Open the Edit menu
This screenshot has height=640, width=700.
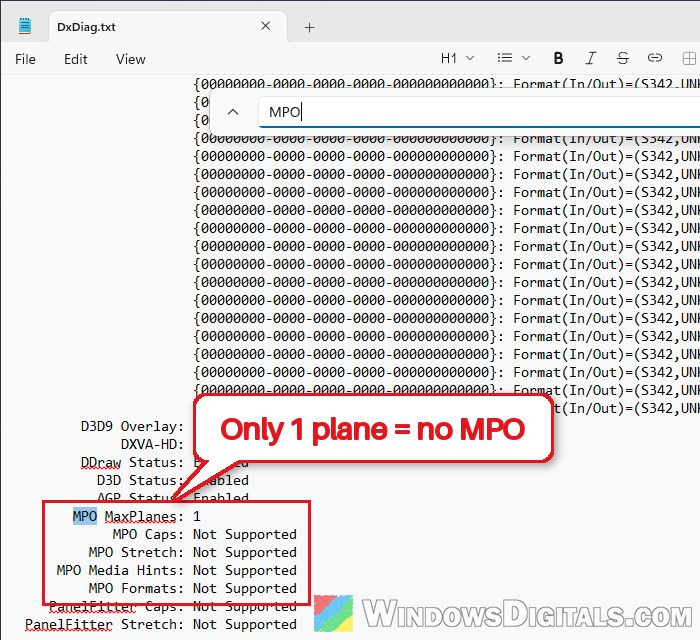(x=75, y=59)
